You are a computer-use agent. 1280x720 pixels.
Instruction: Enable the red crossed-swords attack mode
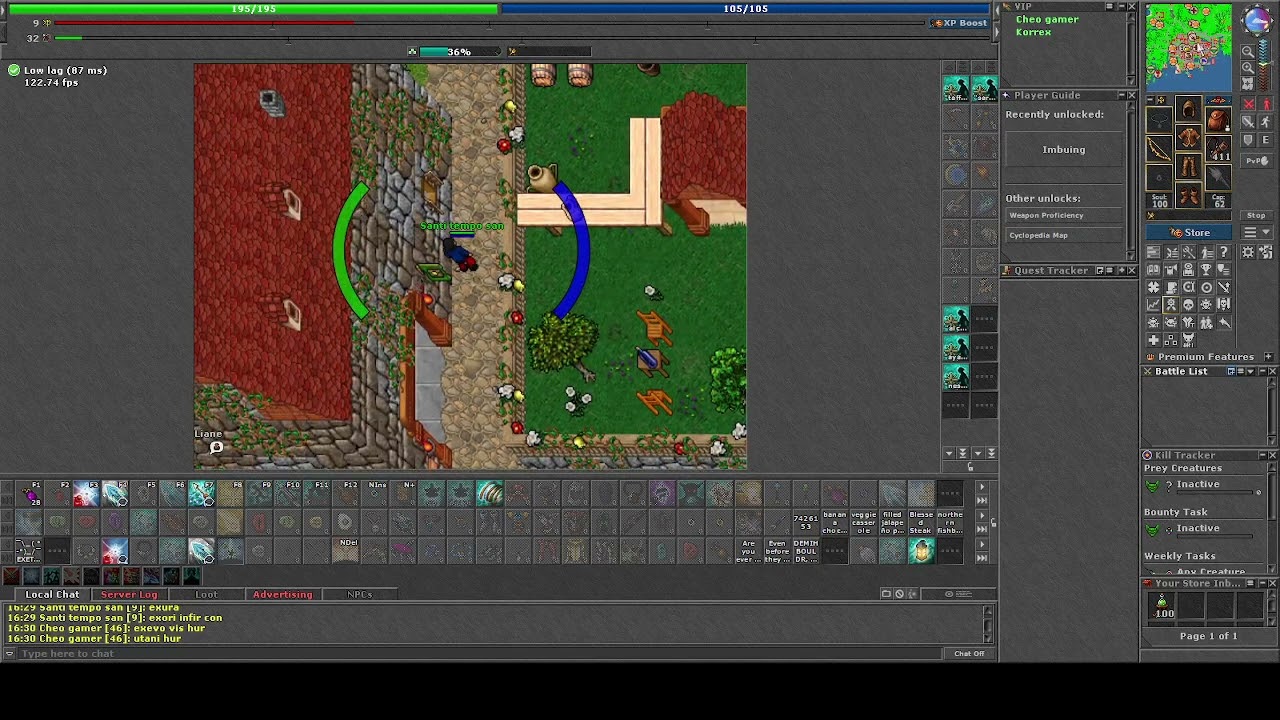pos(1249,103)
